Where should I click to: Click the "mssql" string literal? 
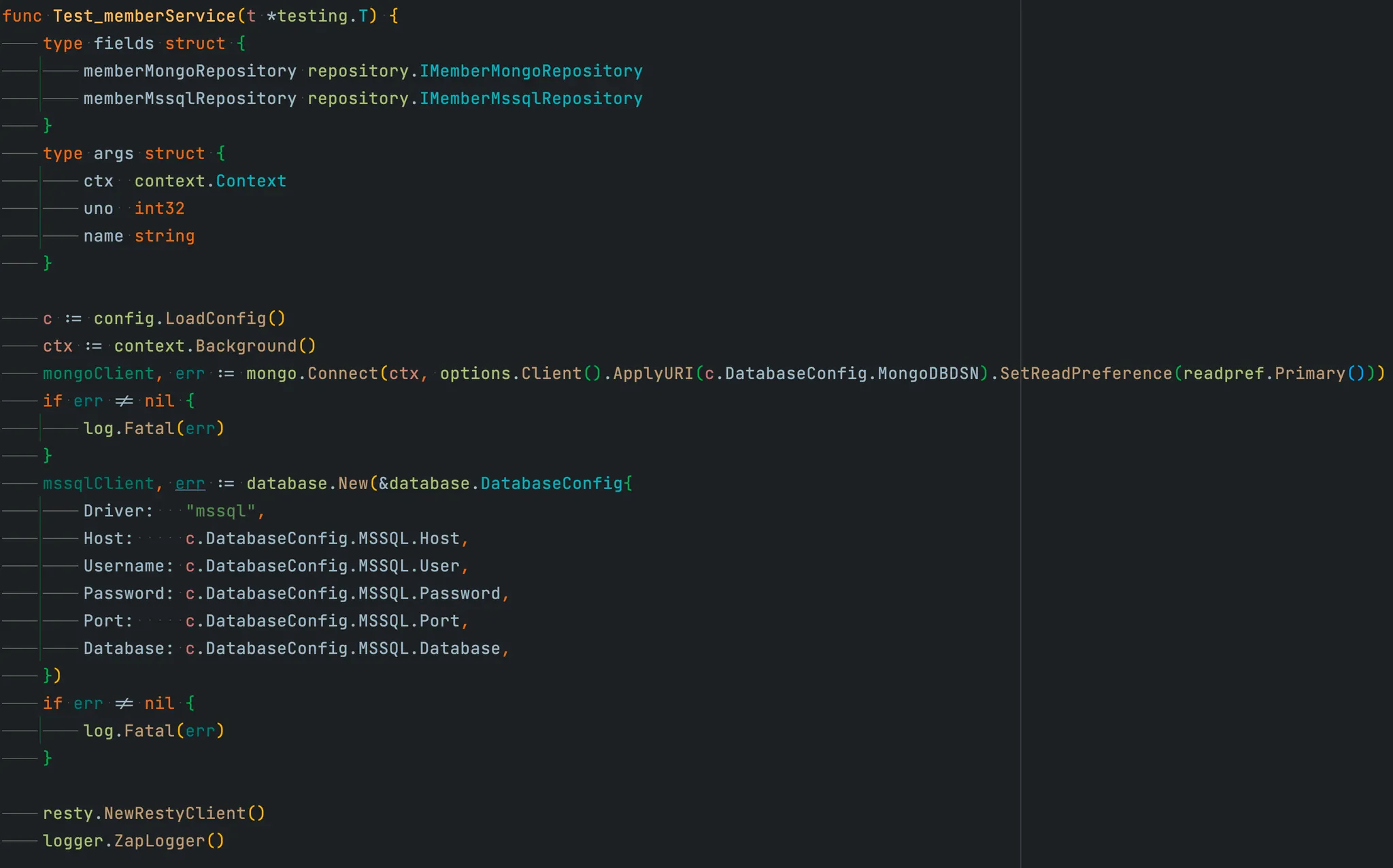click(x=221, y=511)
